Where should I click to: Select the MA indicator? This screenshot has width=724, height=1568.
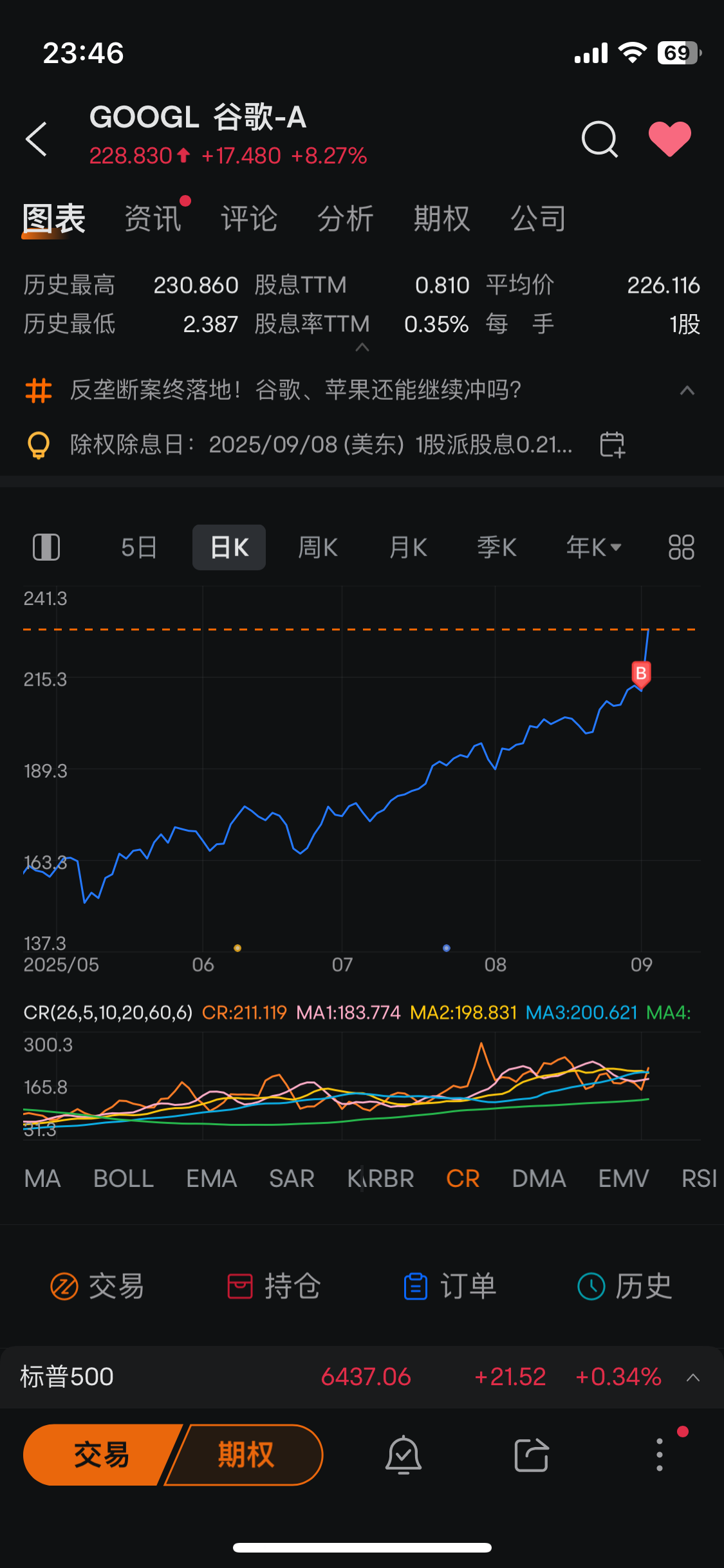click(42, 1179)
